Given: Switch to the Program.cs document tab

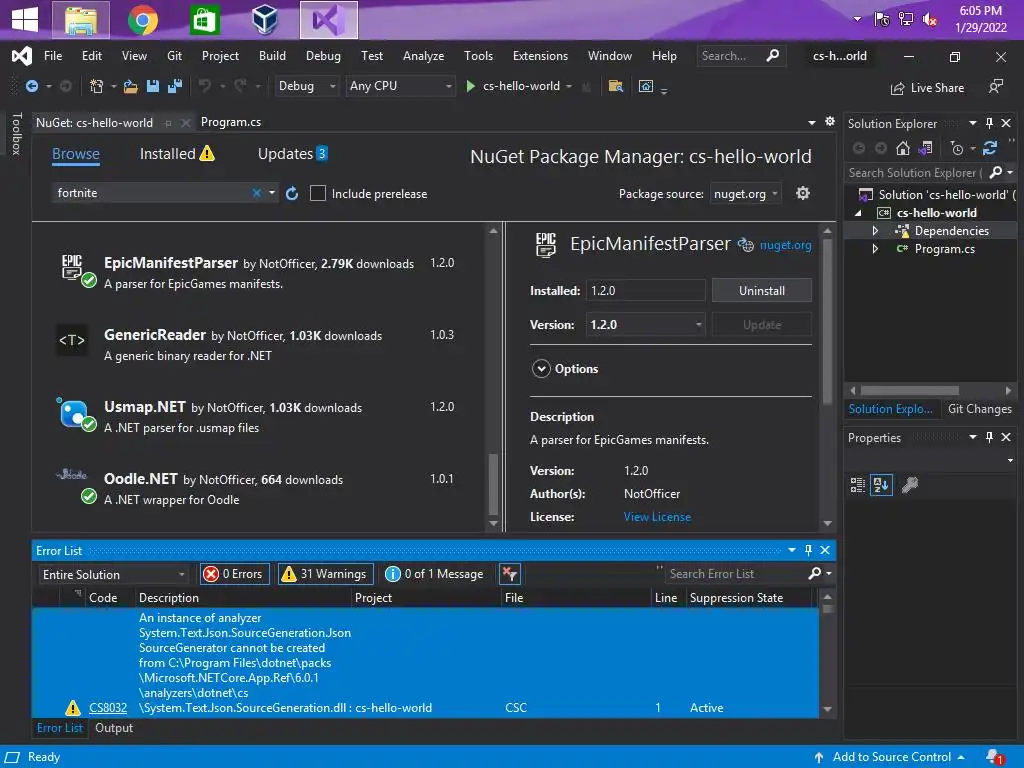Looking at the screenshot, I should click(231, 122).
